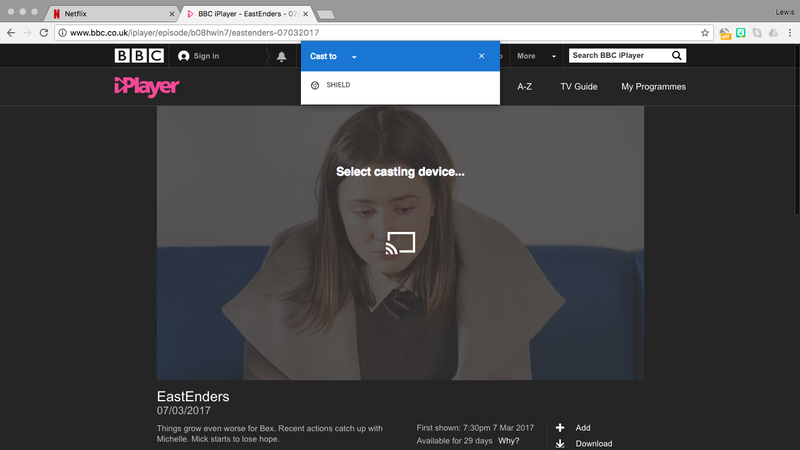Click the iPlayer logo

click(147, 87)
